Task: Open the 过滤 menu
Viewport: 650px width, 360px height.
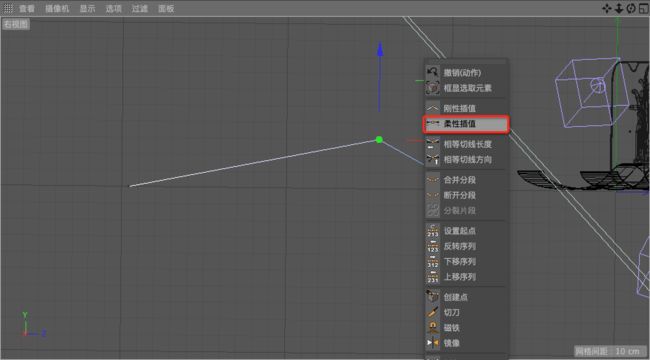Action: pyautogui.click(x=140, y=8)
